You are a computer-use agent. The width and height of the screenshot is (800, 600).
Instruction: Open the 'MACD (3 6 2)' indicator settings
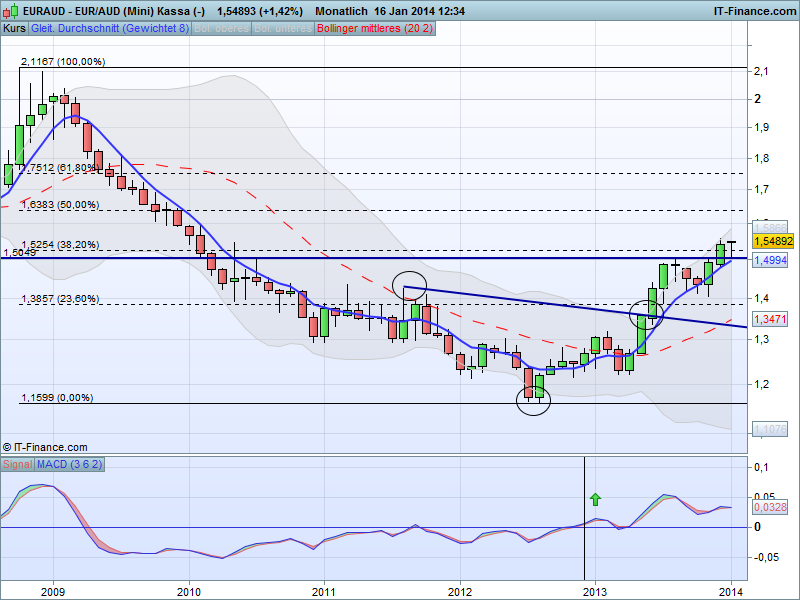72,464
